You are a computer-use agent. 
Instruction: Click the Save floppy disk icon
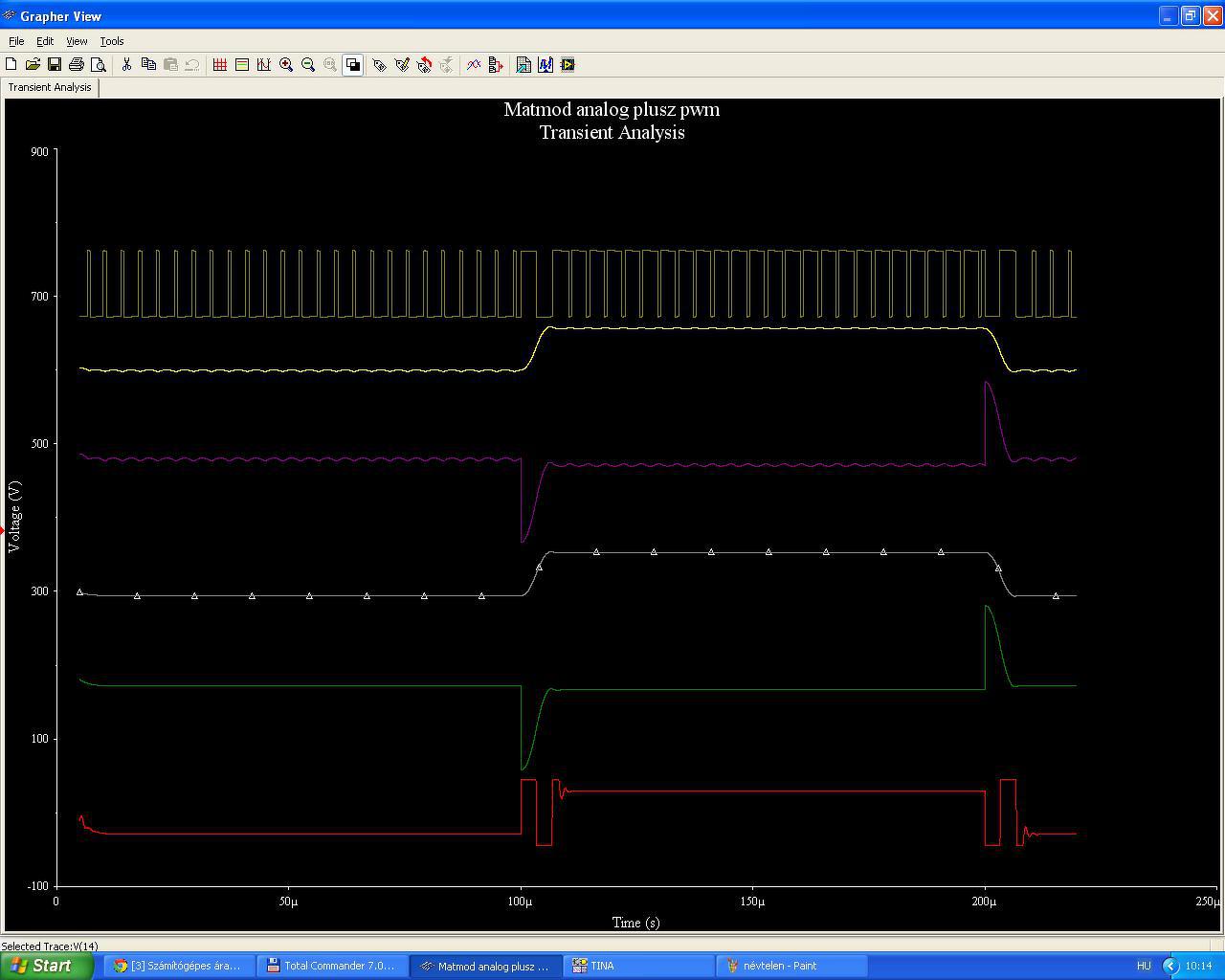coord(55,64)
